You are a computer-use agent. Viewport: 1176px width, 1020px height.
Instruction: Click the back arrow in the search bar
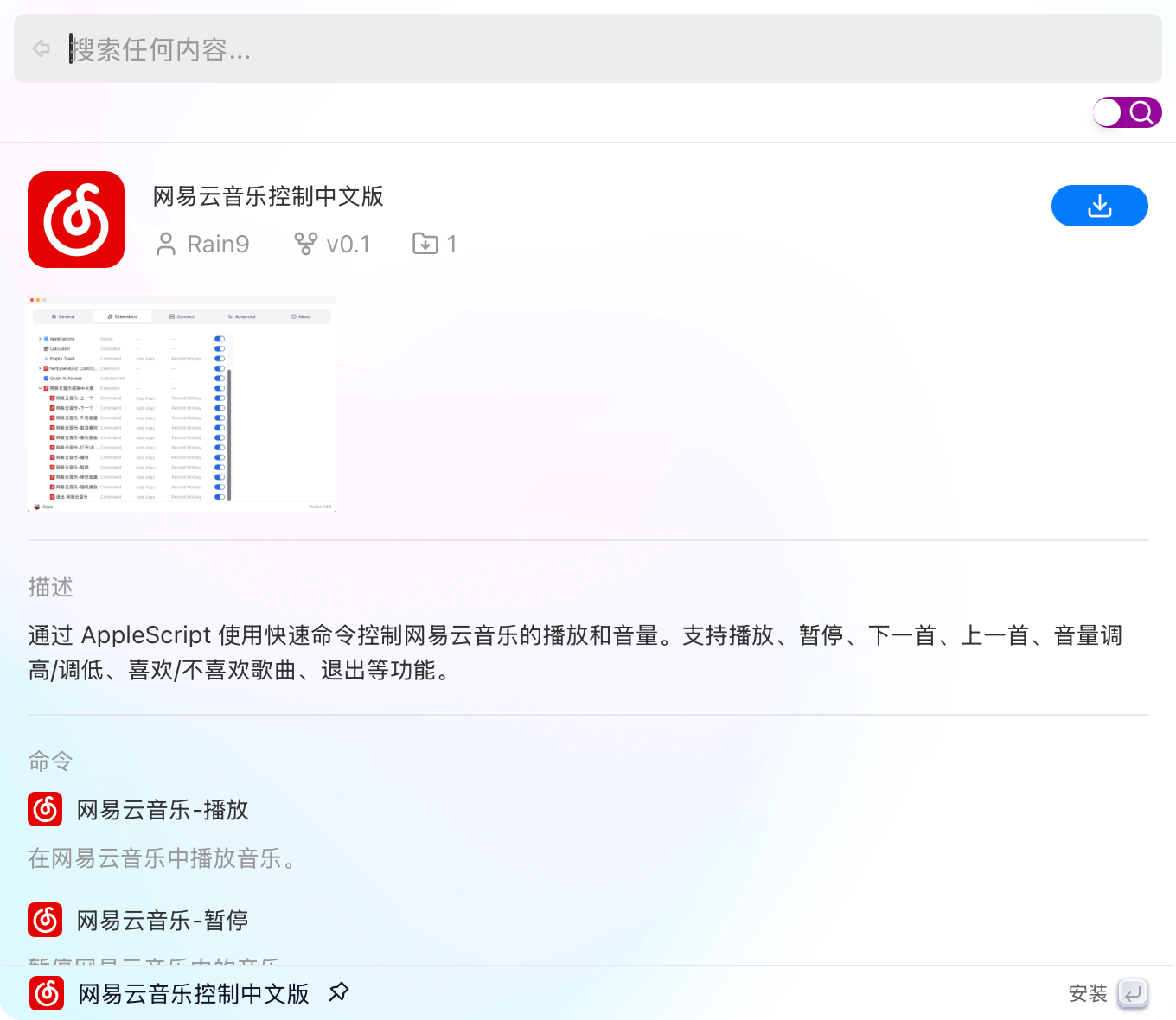[x=42, y=48]
